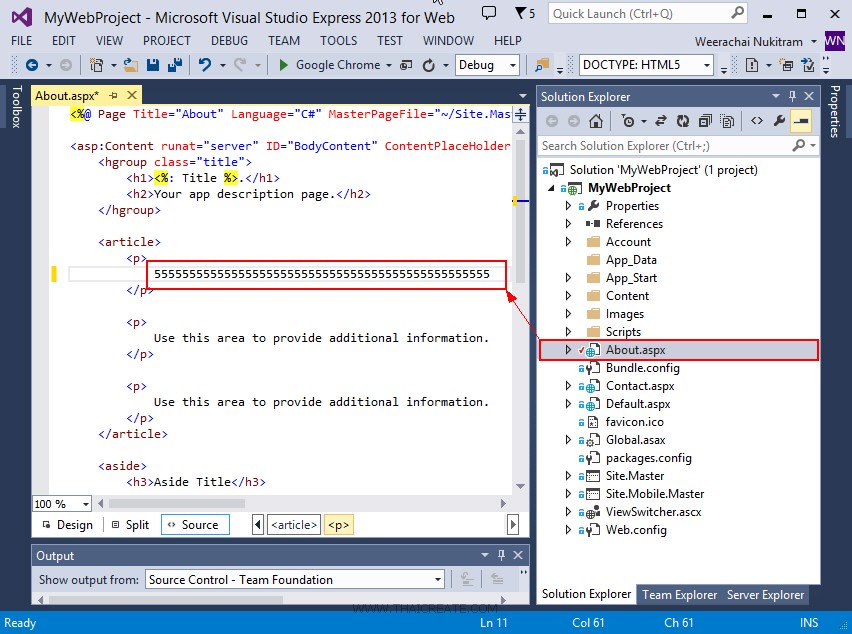Image resolution: width=852 pixels, height=634 pixels.
Task: Click the Pending Changes Filter icon in Solution Explorer
Action: tap(628, 121)
